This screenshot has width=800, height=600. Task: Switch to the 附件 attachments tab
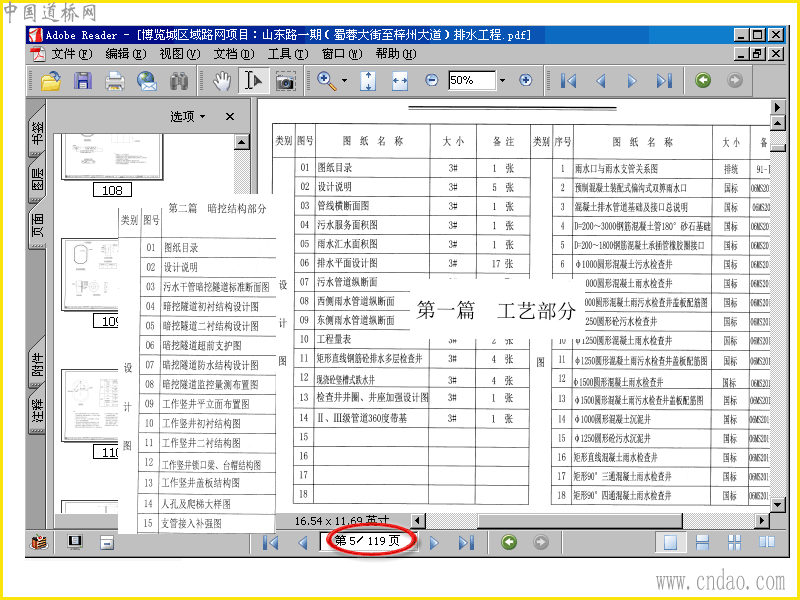pyautogui.click(x=37, y=365)
